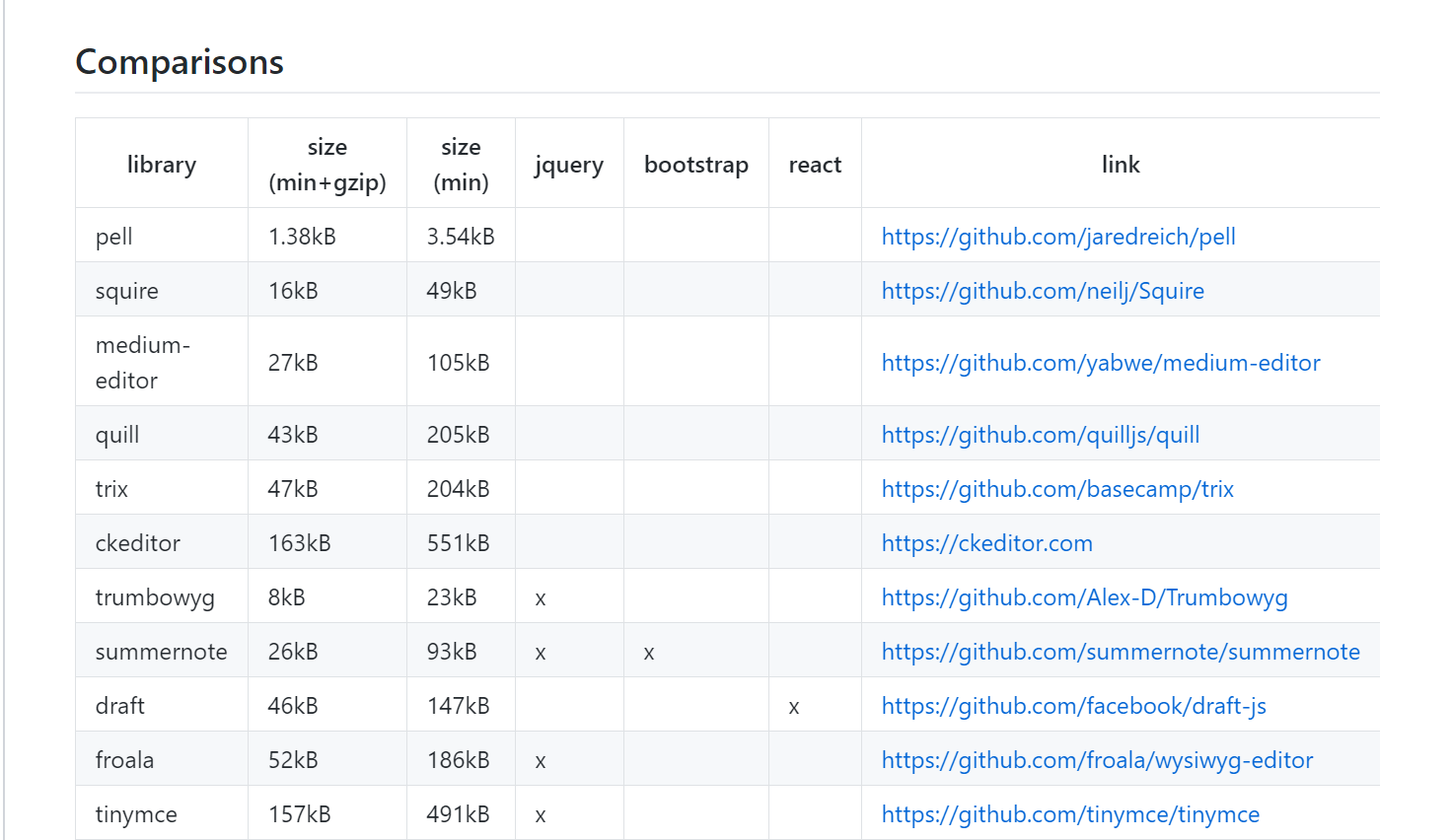Open the tinymce/tinymce link
Viewport: 1451px width, 840px height.
point(1070,814)
